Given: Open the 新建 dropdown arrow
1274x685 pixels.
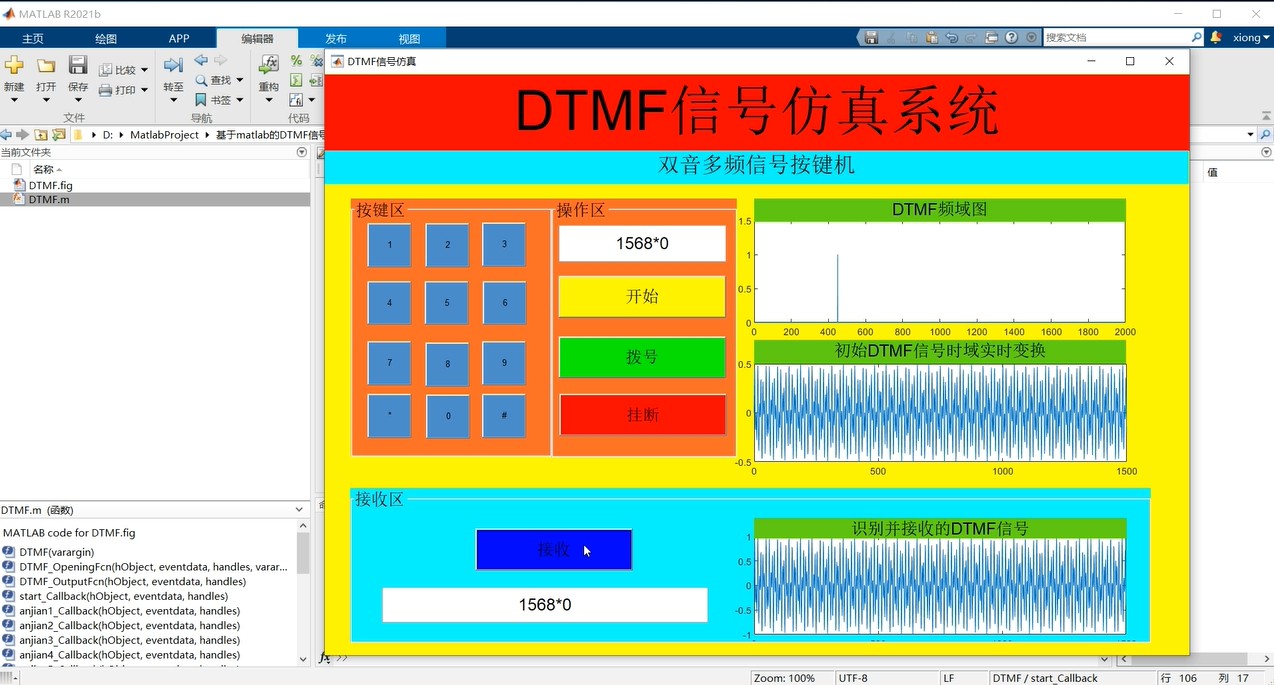Looking at the screenshot, I should point(14,100).
